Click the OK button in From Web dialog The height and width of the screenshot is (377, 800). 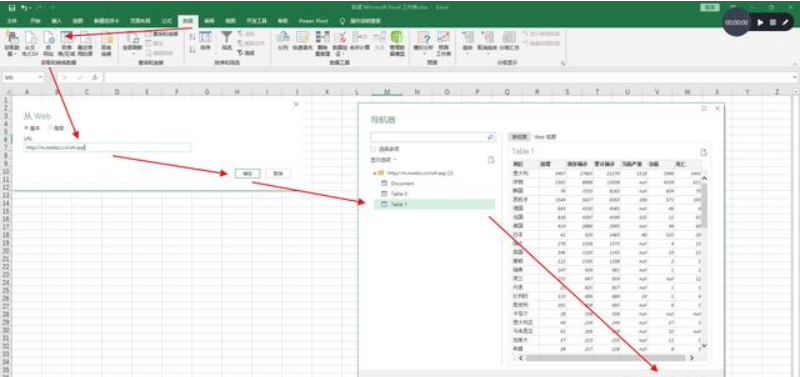(247, 173)
